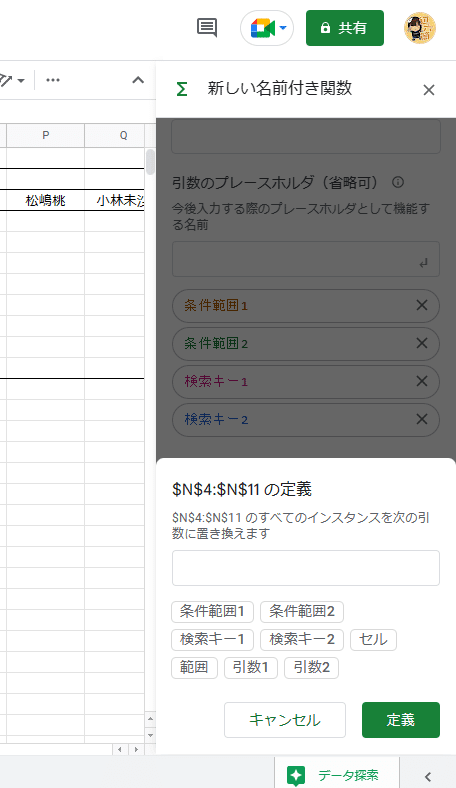456x788 pixels.
Task: Click the $N$4:$N$11 replacement argument input field
Action: tap(306, 568)
